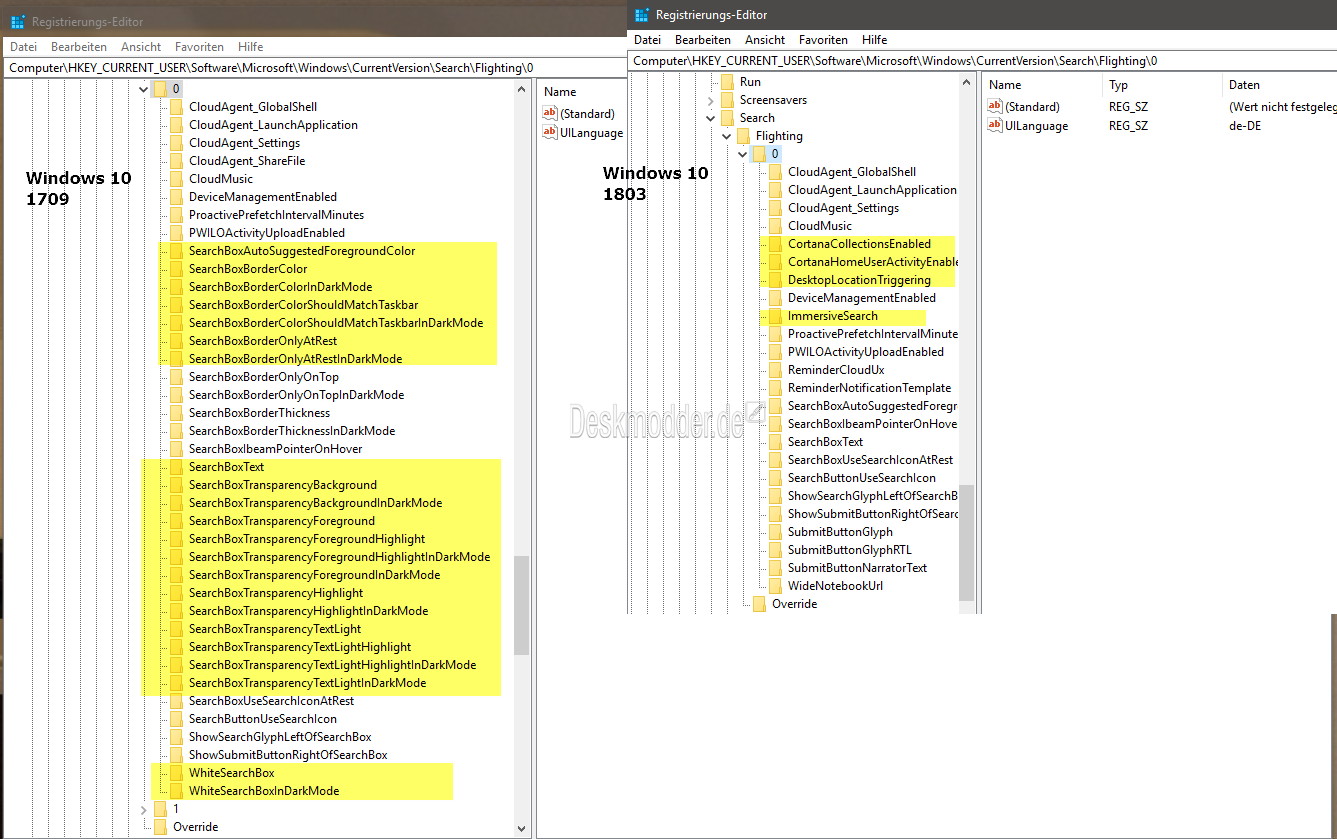Select ReminderNotificationTemplate key in the right window
Viewport: 1337px width, 839px height.
point(869,388)
